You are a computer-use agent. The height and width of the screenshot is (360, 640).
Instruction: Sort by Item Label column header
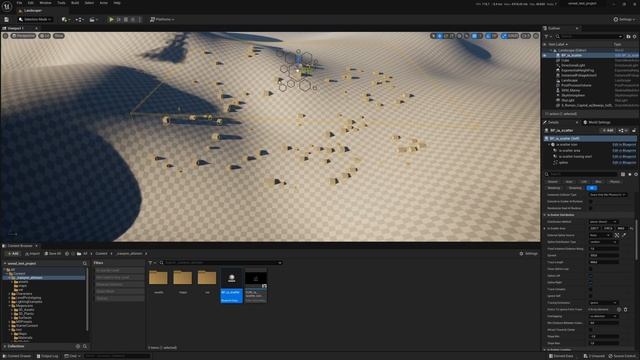(x=558, y=44)
